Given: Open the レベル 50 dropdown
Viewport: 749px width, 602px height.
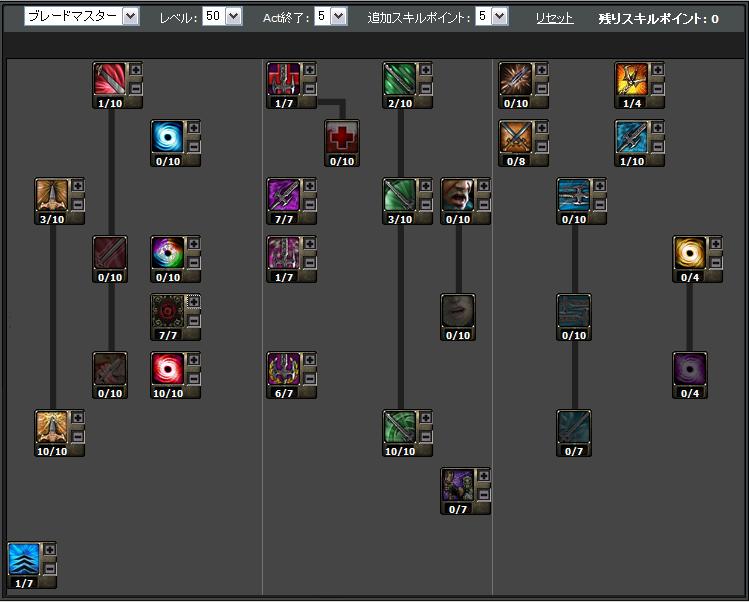Looking at the screenshot, I should [x=222, y=17].
